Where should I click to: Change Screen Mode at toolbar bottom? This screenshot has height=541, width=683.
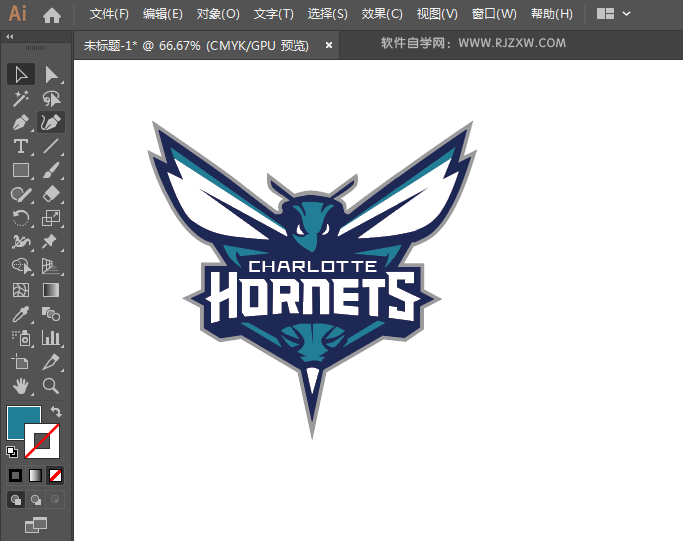[x=36, y=525]
